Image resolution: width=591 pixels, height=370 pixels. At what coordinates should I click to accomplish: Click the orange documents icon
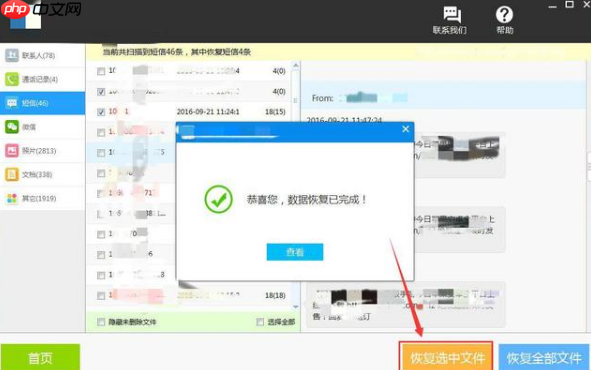point(12,174)
